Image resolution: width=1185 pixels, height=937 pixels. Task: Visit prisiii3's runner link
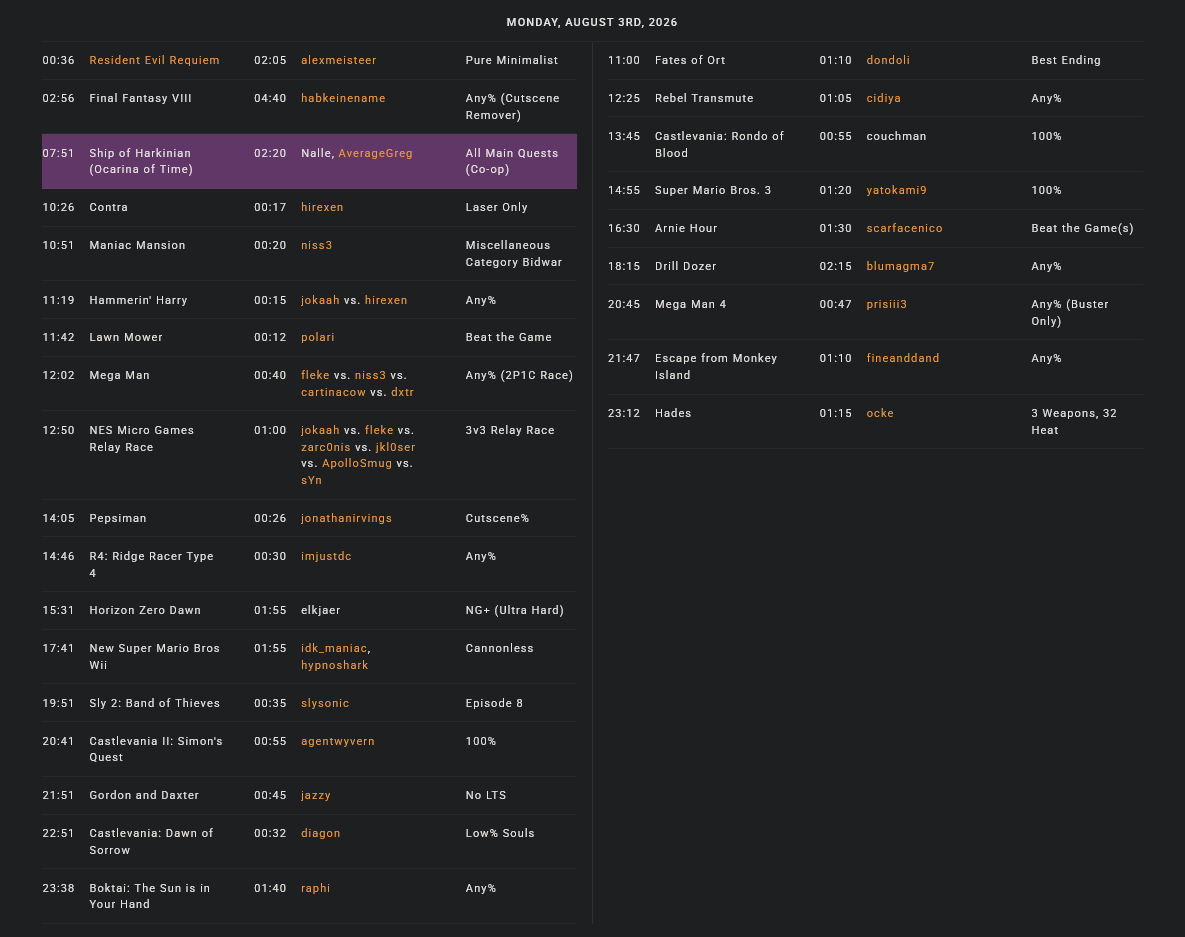tap(886, 305)
